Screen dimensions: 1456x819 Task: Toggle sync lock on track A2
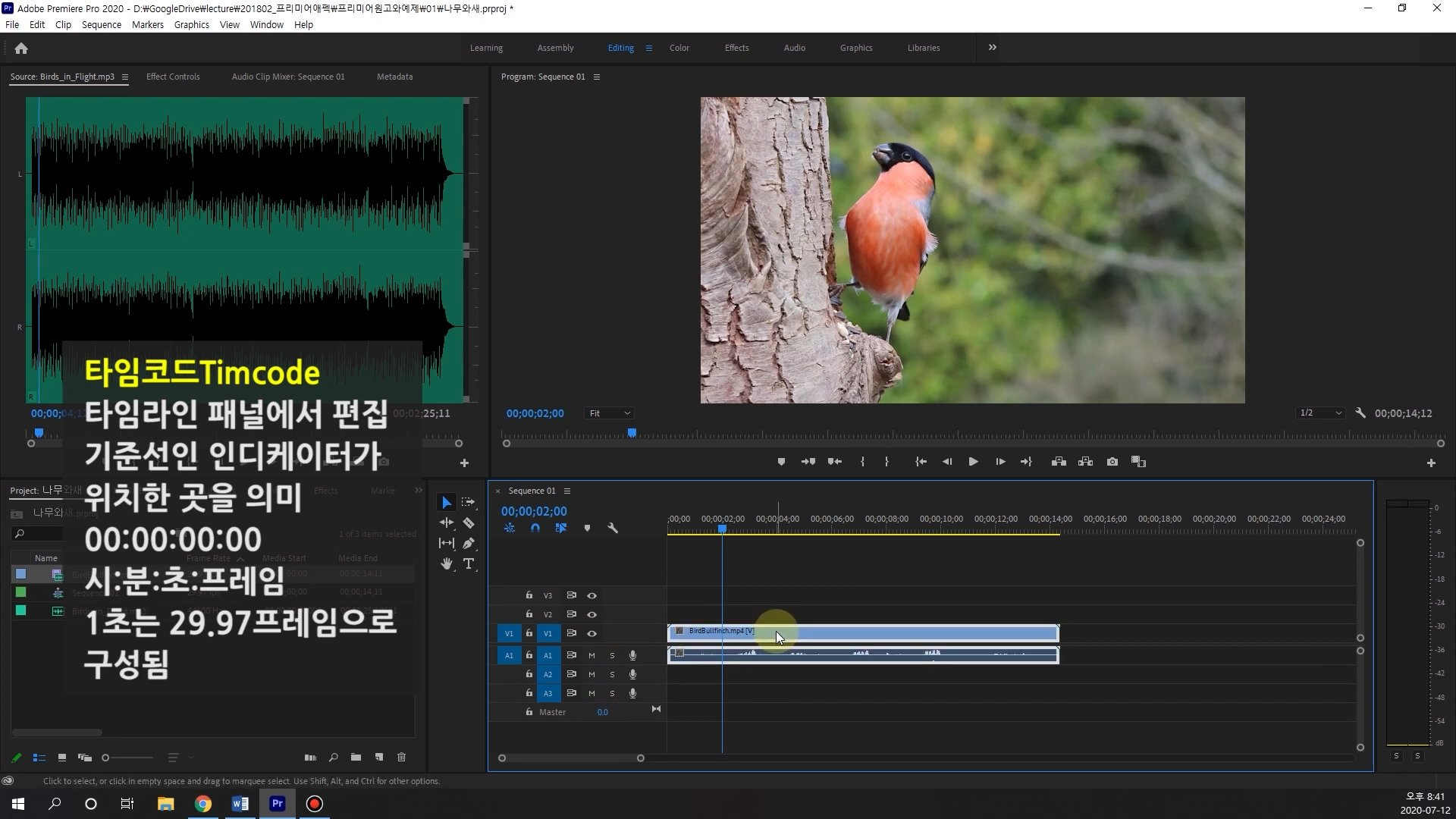(x=572, y=674)
